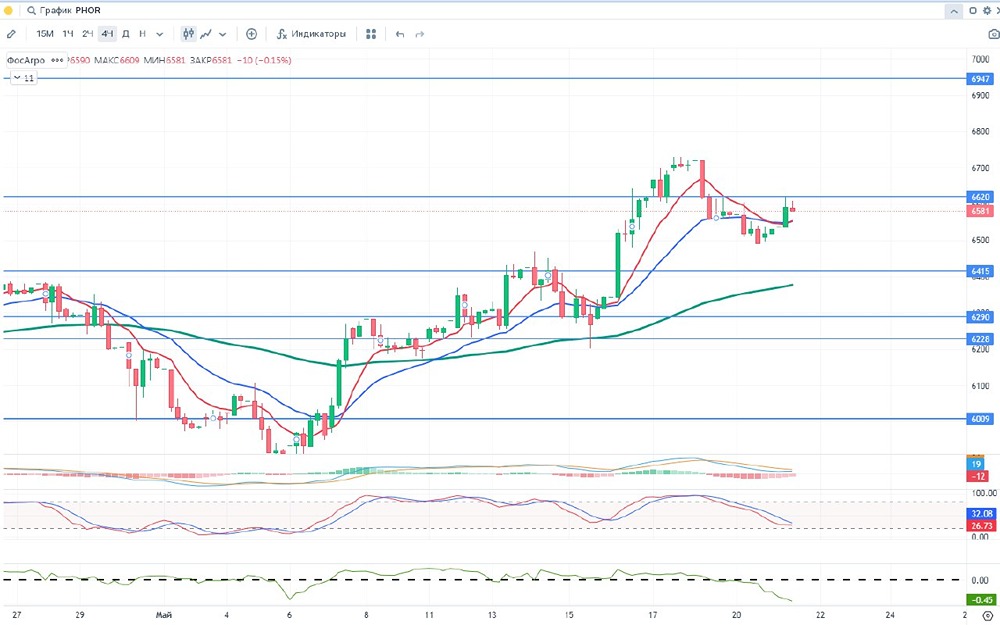Open the price scale settings gear at bottom
Screen dimensions: 1000x625
[x=989, y=617]
